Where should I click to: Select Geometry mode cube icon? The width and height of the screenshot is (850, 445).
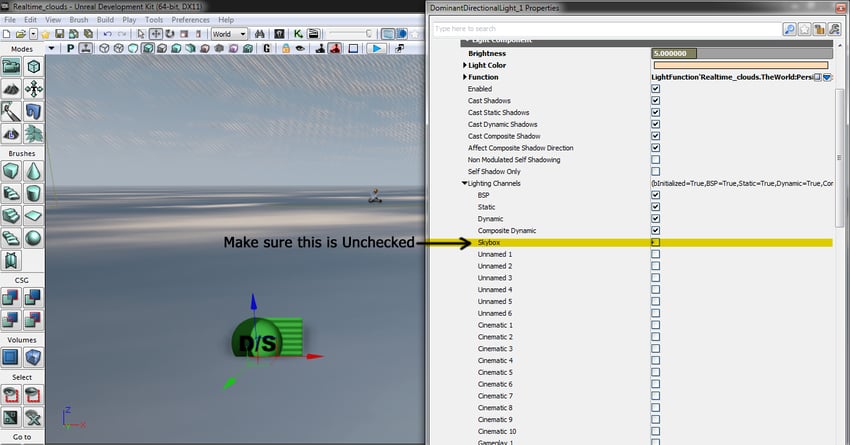click(x=34, y=67)
